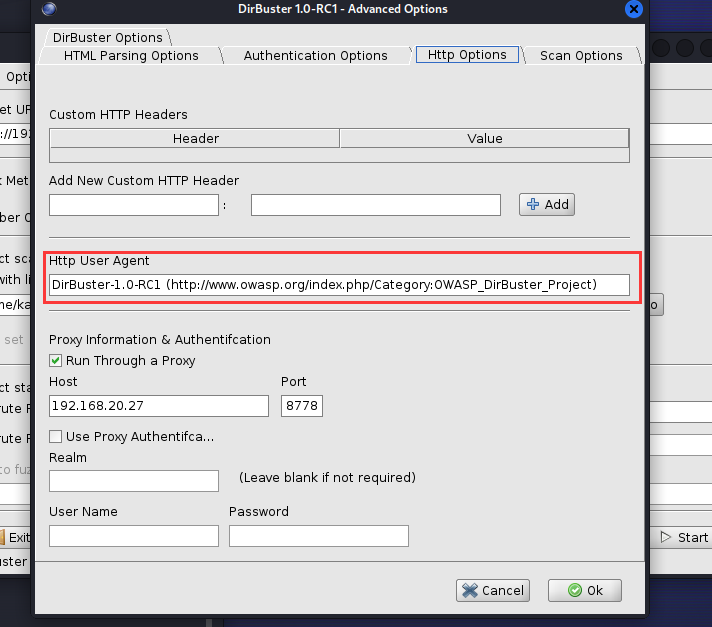
Task: Click the DirBuster globe icon in title bar
Action: point(49,9)
